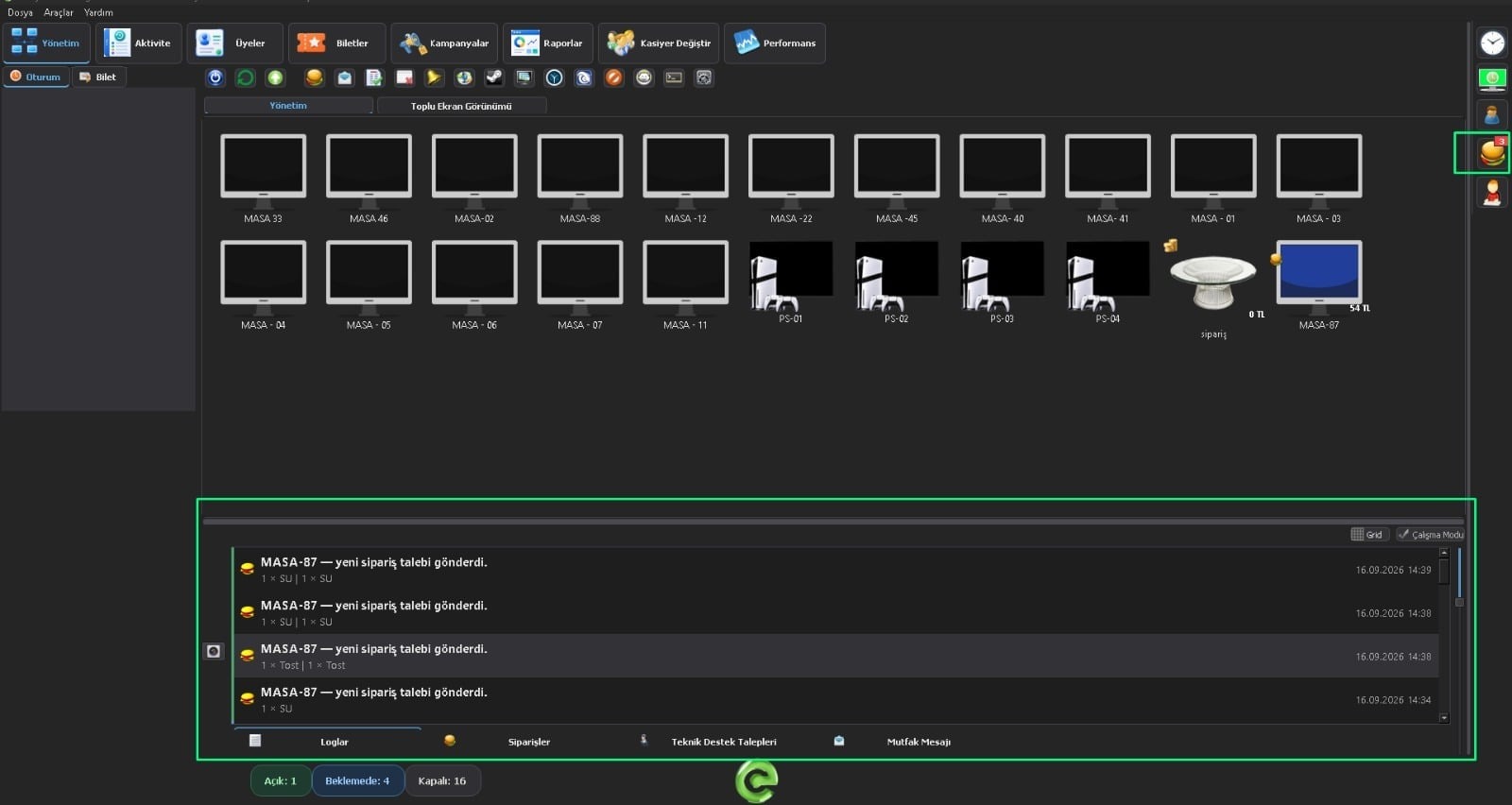This screenshot has width=1512, height=805.
Task: Select the MASA-87 blue screen computer
Action: (x=1319, y=283)
